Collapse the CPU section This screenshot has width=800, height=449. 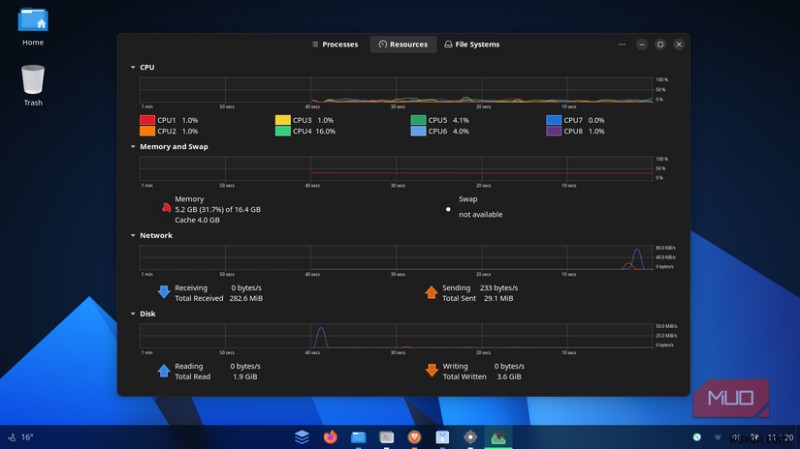click(133, 67)
